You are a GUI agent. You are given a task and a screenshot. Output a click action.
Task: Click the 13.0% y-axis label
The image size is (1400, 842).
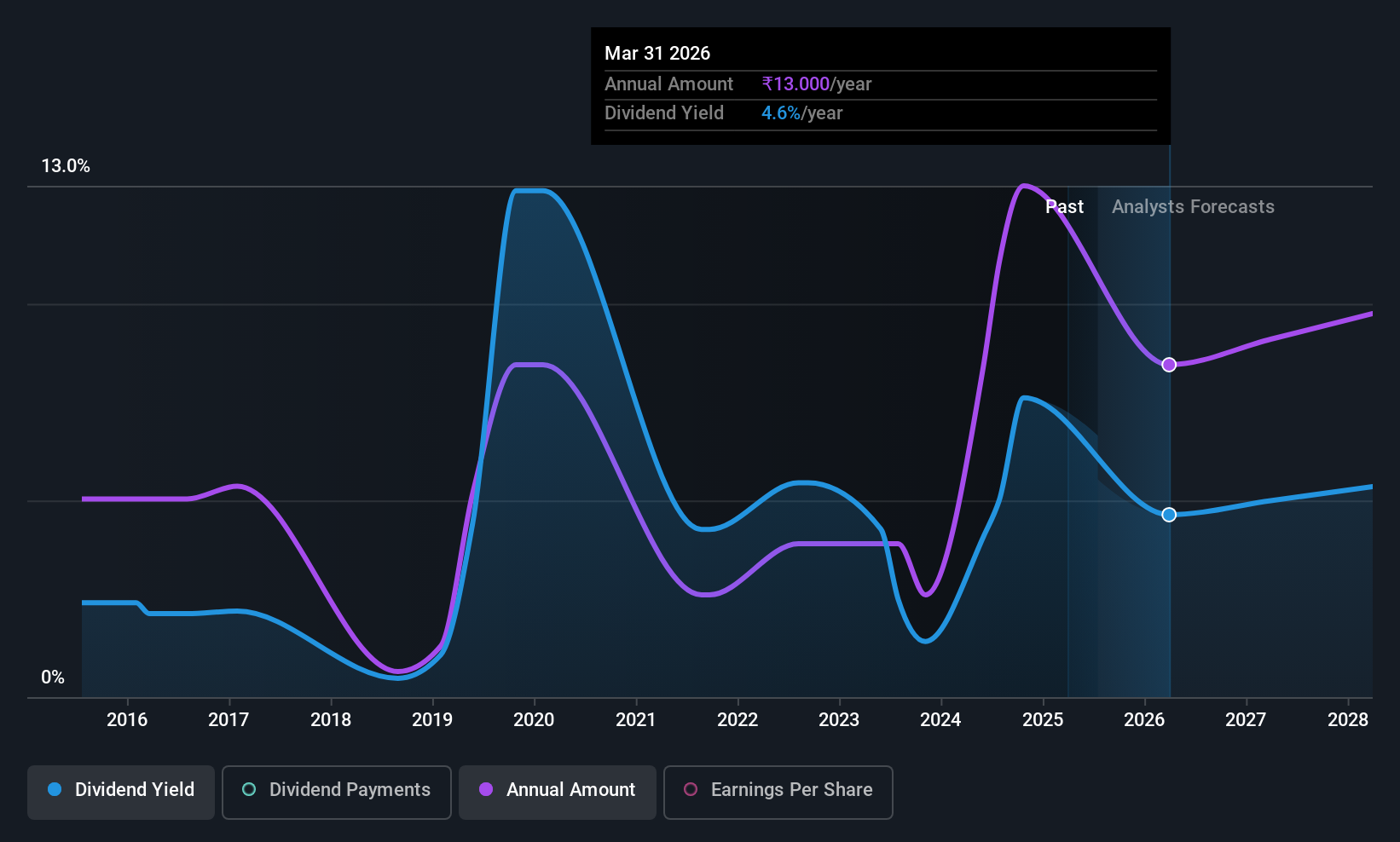point(66,166)
